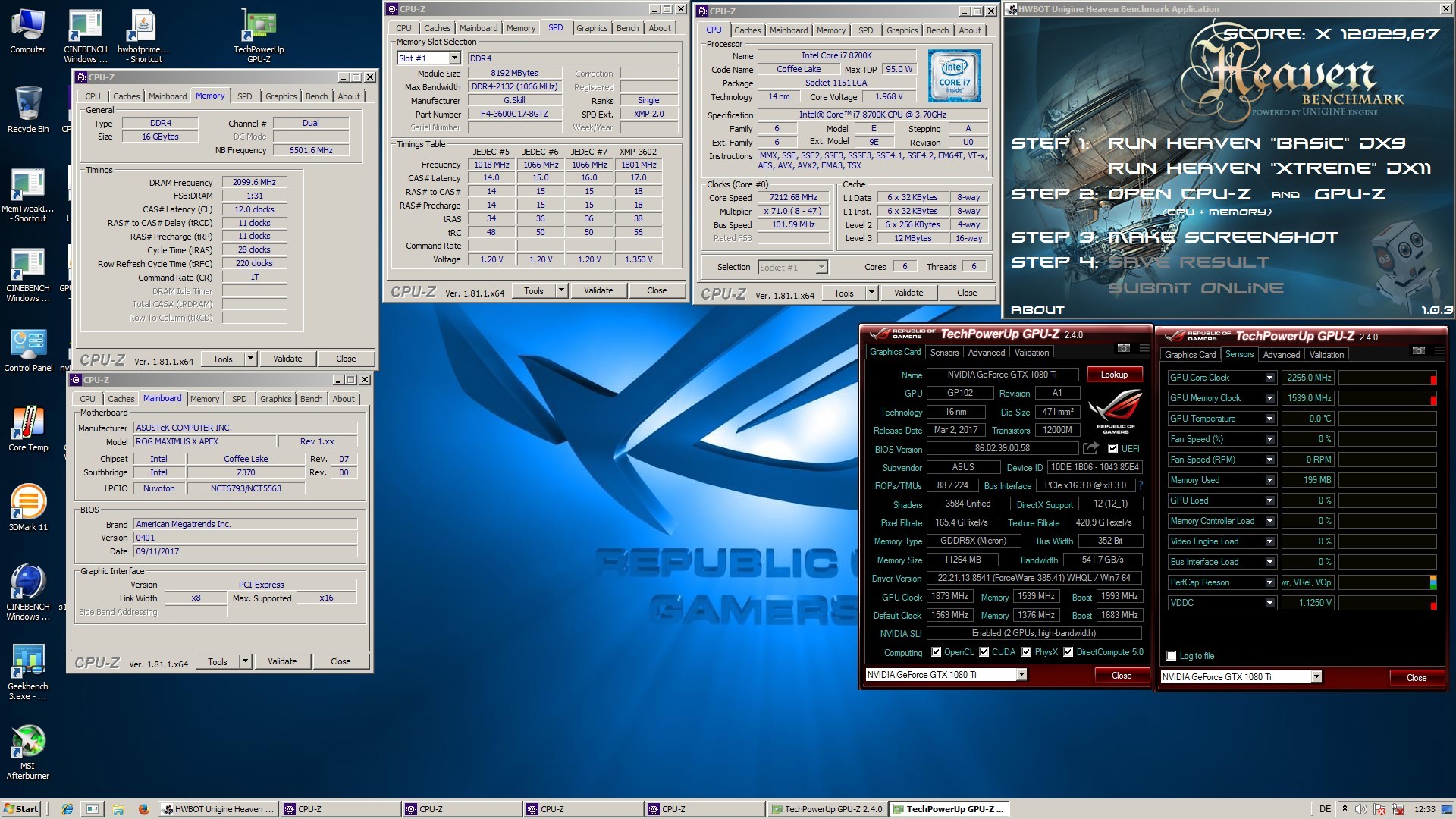This screenshot has height=819, width=1456.
Task: Click the VDDC sensor graph
Action: coord(1387,603)
